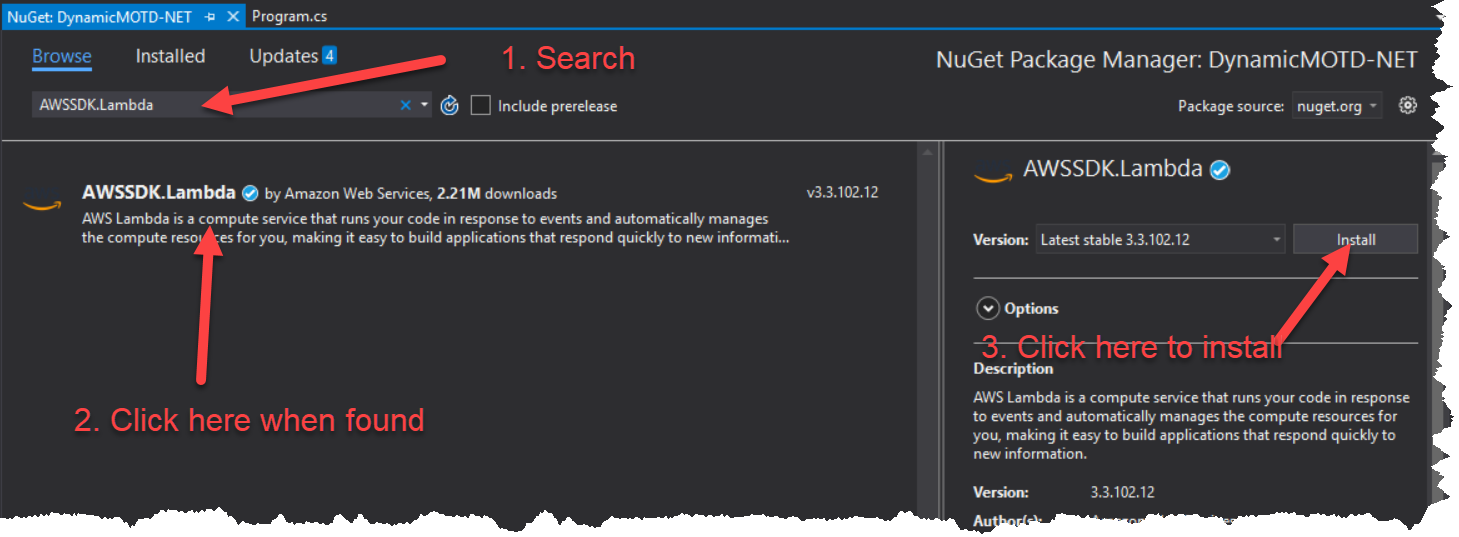The width and height of the screenshot is (1459, 537).
Task: Click the package description in the result row
Action: tap(435, 228)
